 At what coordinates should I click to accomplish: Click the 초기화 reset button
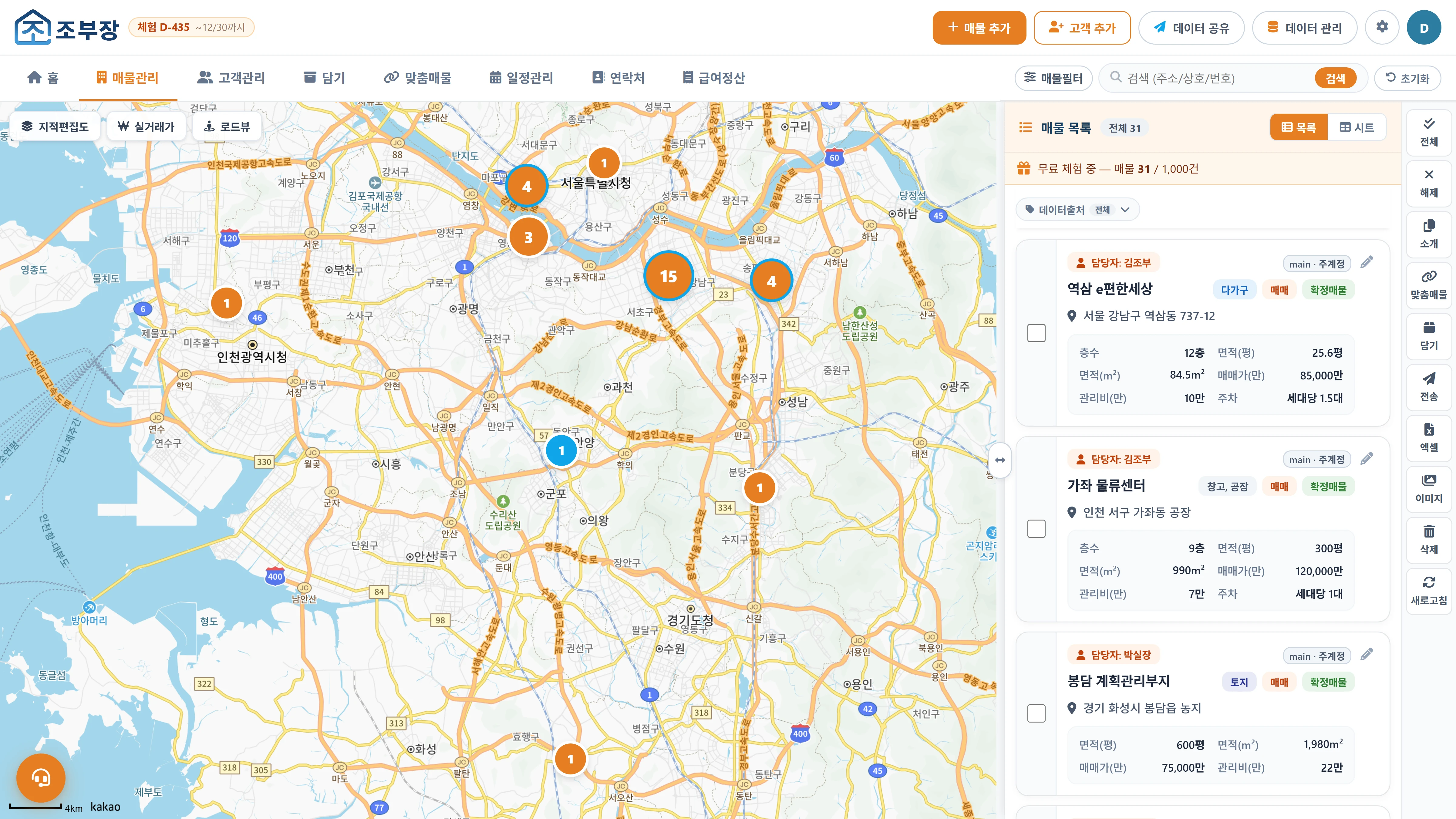1407,78
